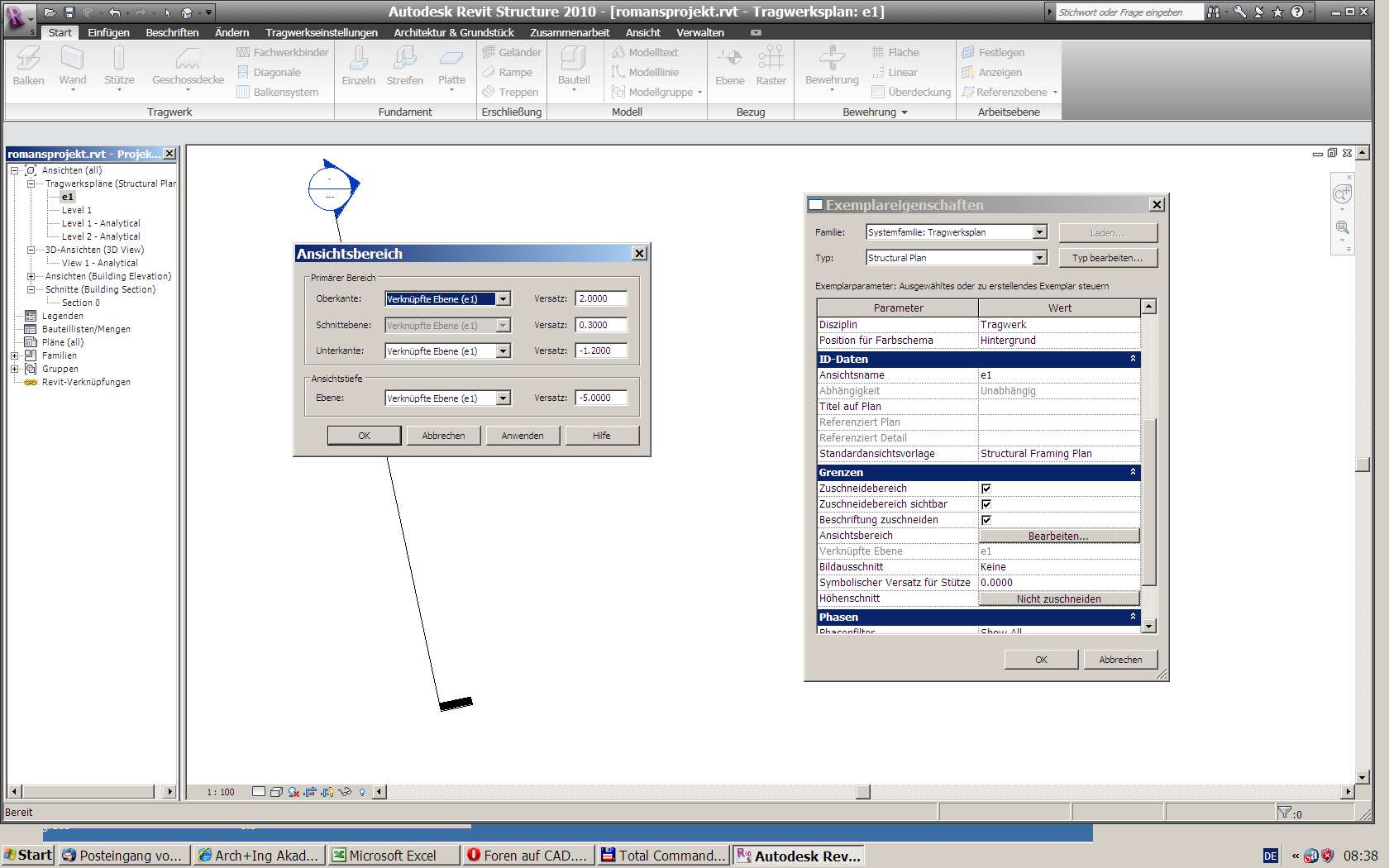This screenshot has width=1389, height=868.
Task: Select the Wand wall tool
Action: click(x=73, y=66)
